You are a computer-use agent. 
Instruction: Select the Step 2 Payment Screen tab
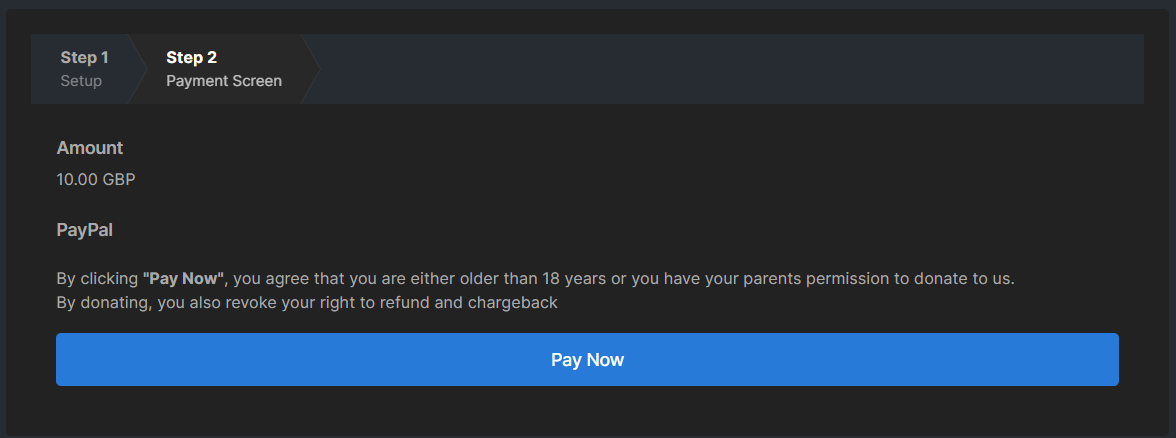[224, 69]
